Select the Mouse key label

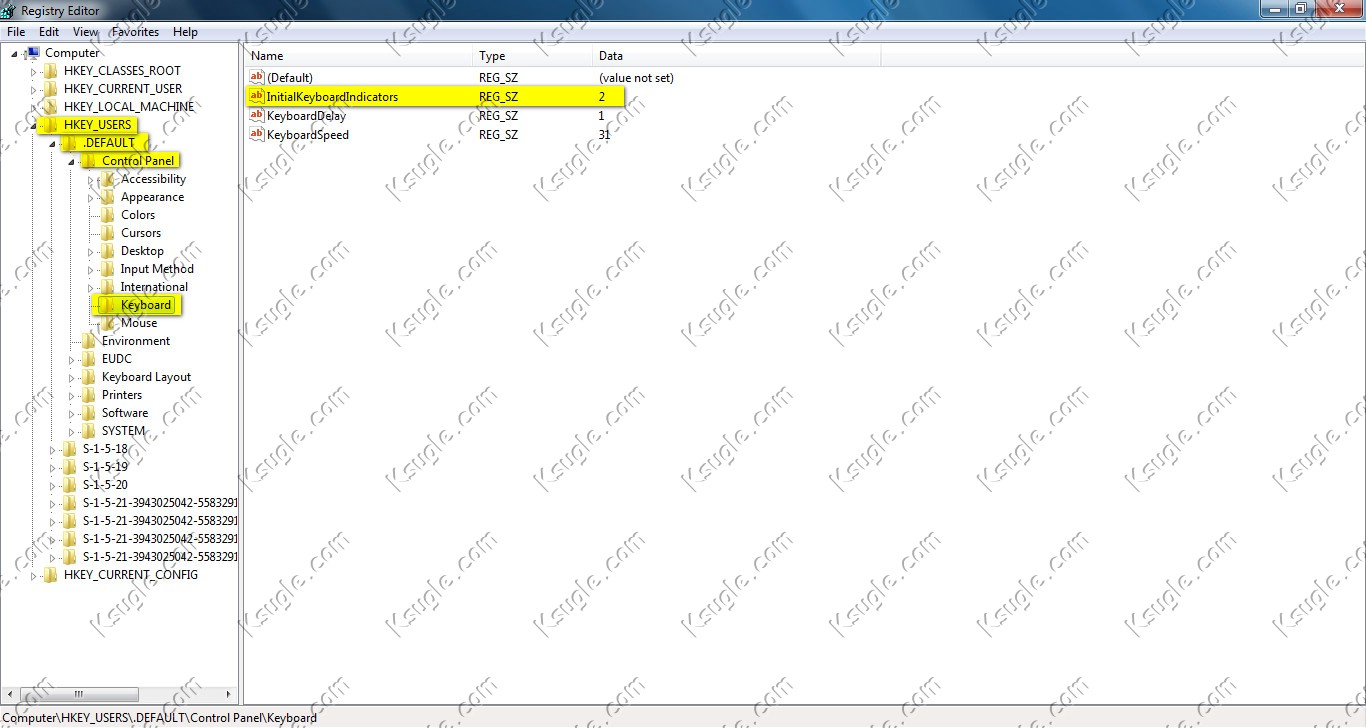pyautogui.click(x=139, y=323)
